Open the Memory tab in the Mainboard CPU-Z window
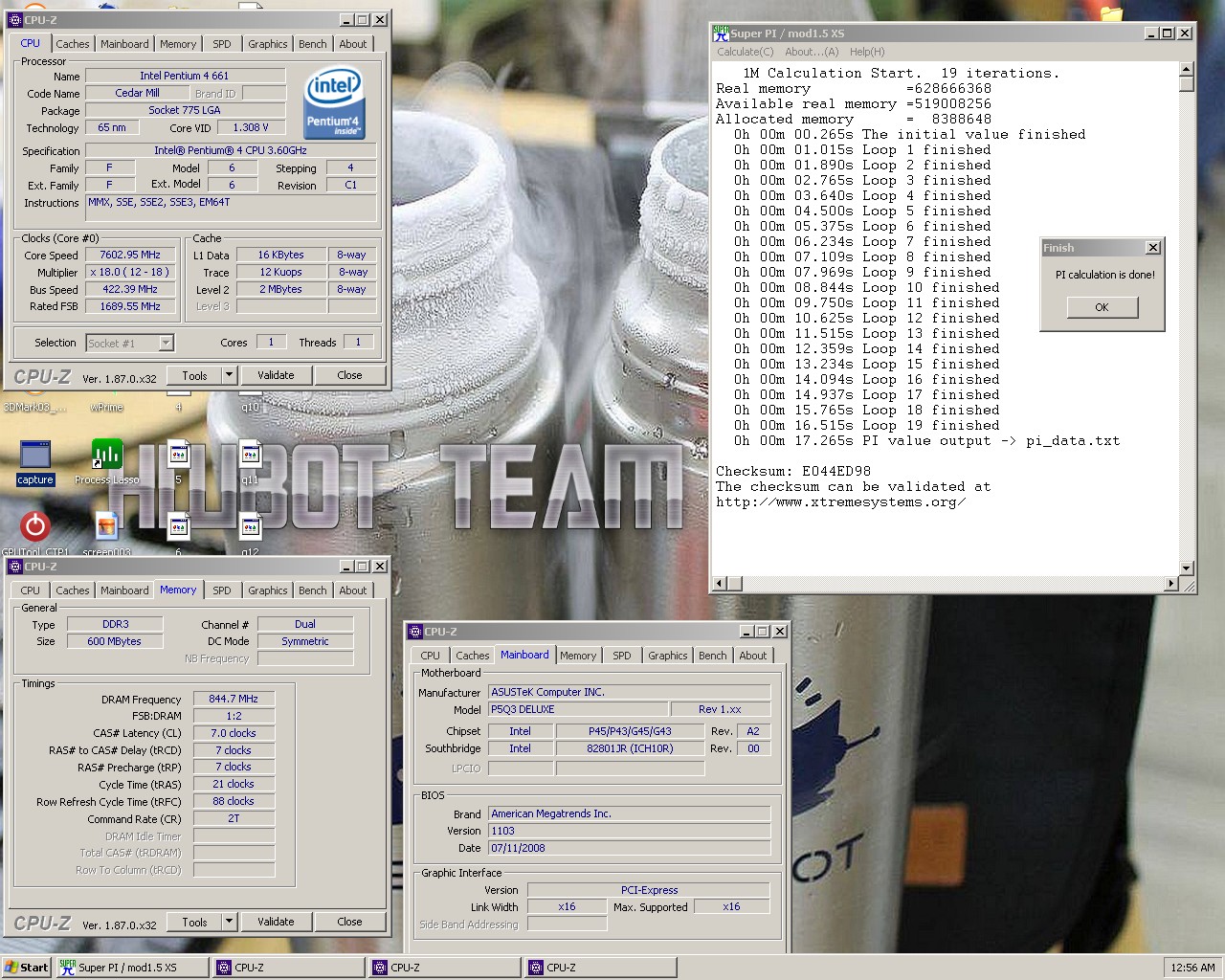This screenshot has width=1225, height=980. tap(578, 656)
